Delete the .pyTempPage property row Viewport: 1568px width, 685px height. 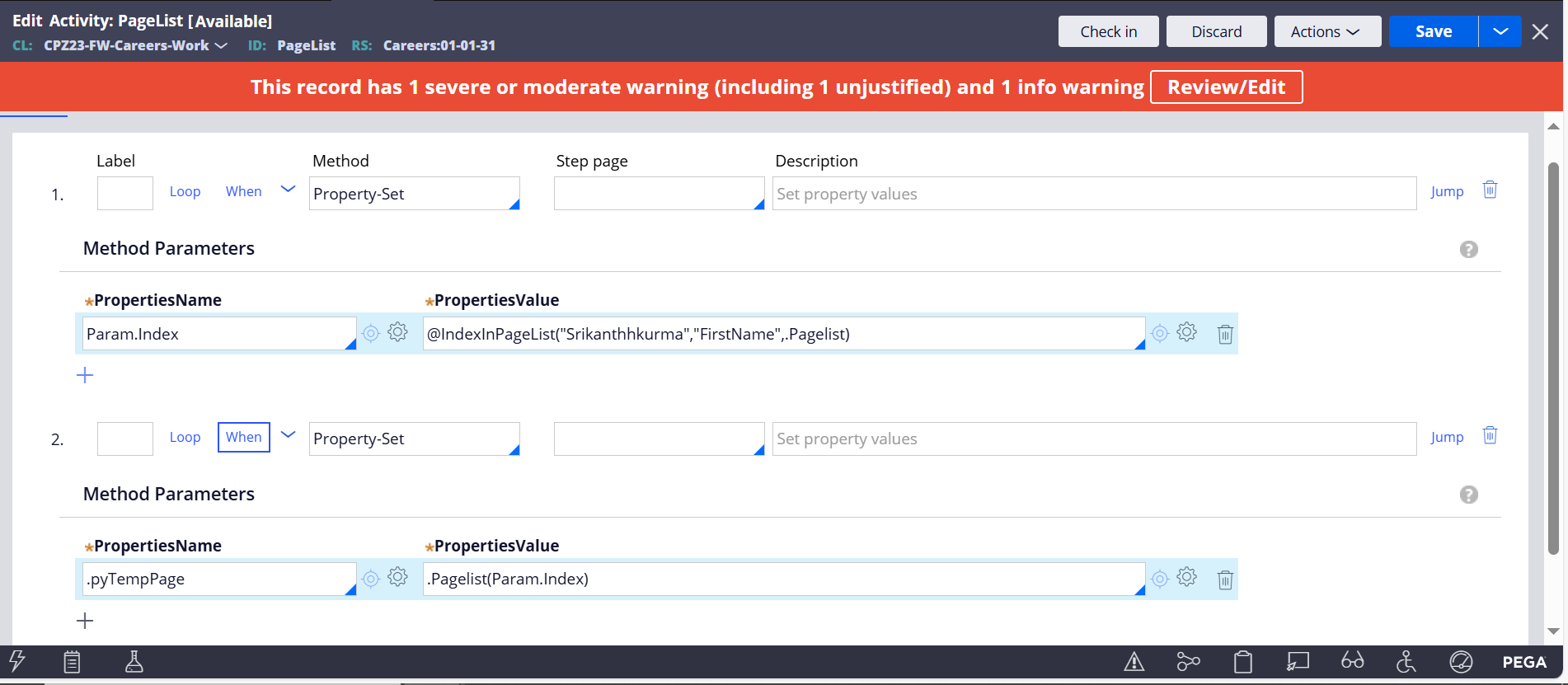[x=1225, y=579]
